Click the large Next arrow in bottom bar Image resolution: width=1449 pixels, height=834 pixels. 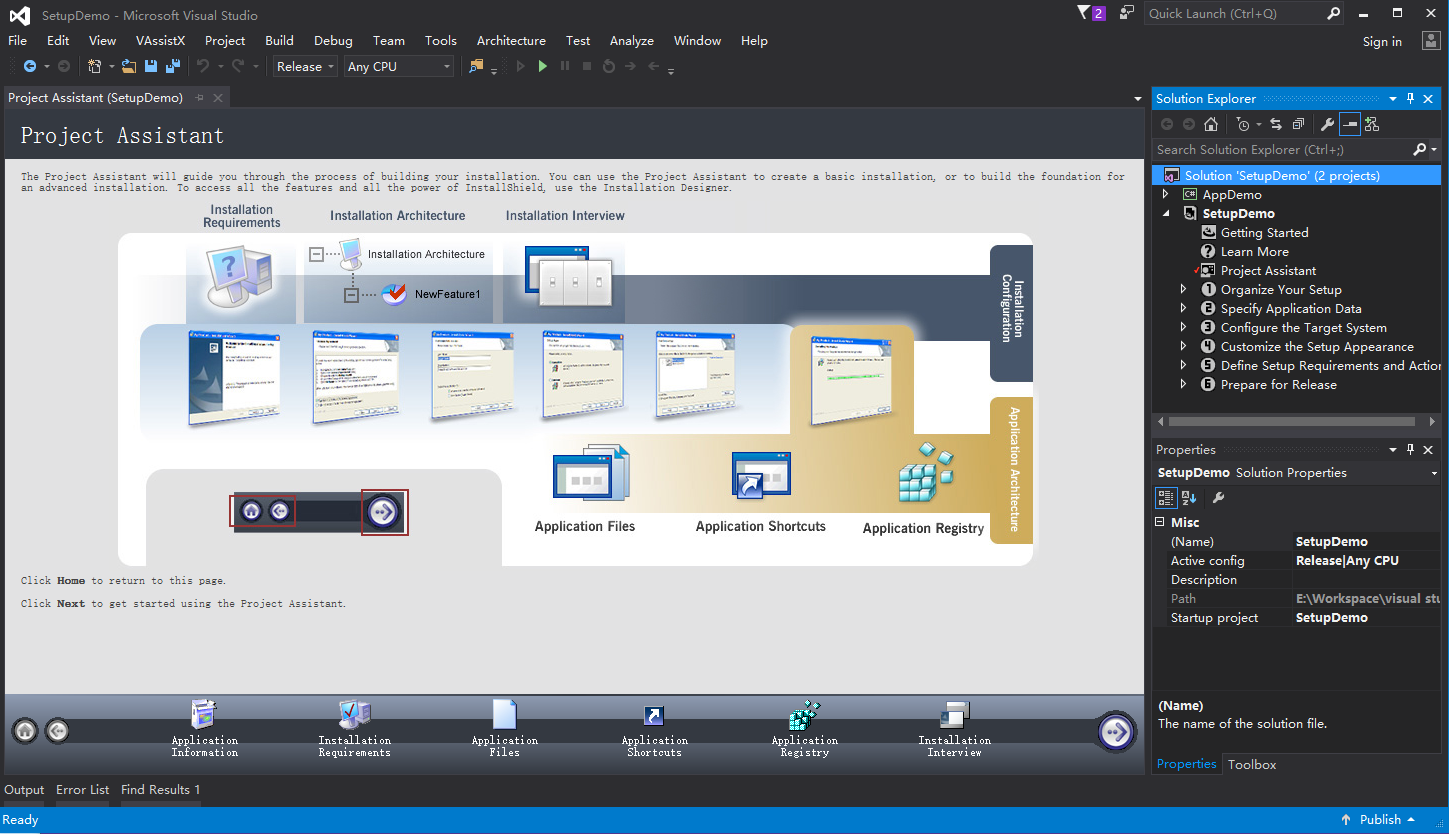click(x=1116, y=732)
